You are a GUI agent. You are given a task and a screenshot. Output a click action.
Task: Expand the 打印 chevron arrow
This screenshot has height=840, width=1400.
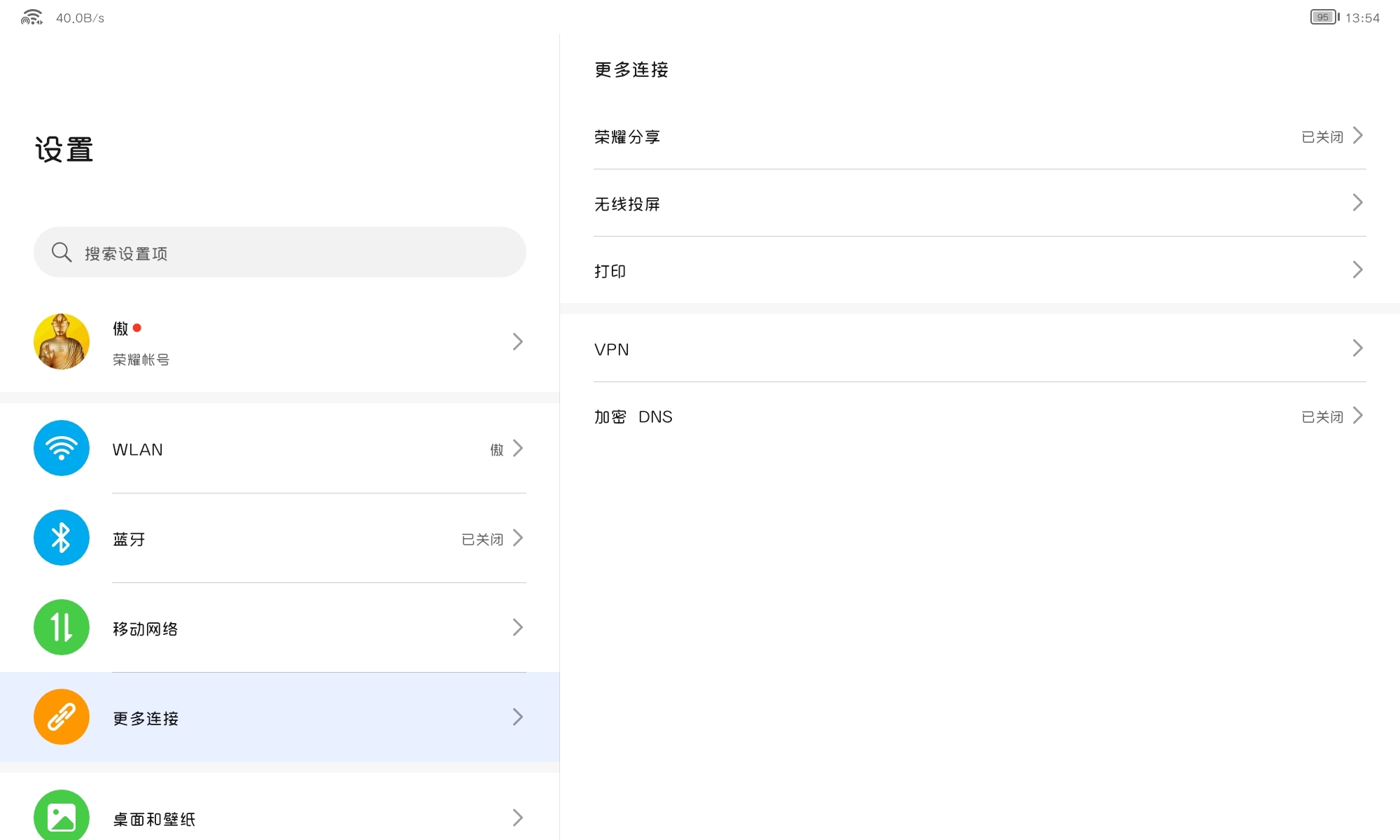click(x=1357, y=270)
